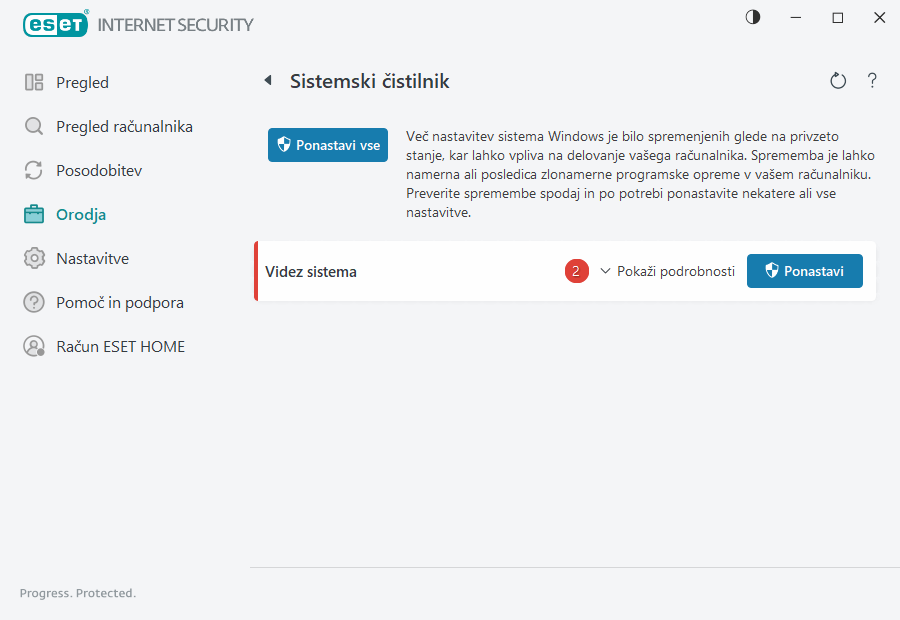Click the chevron next to Pokaži podrobnosti

605,271
